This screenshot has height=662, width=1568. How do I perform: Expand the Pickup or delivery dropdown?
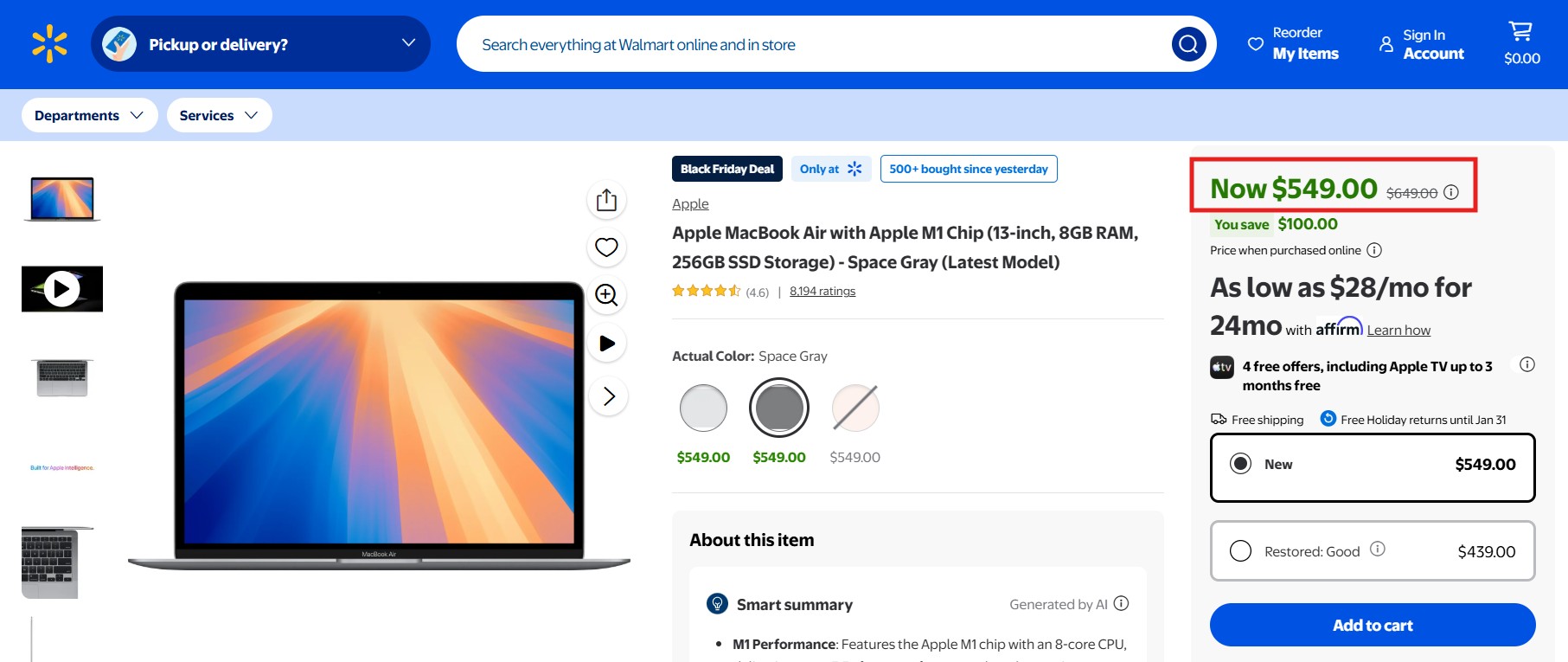click(259, 43)
